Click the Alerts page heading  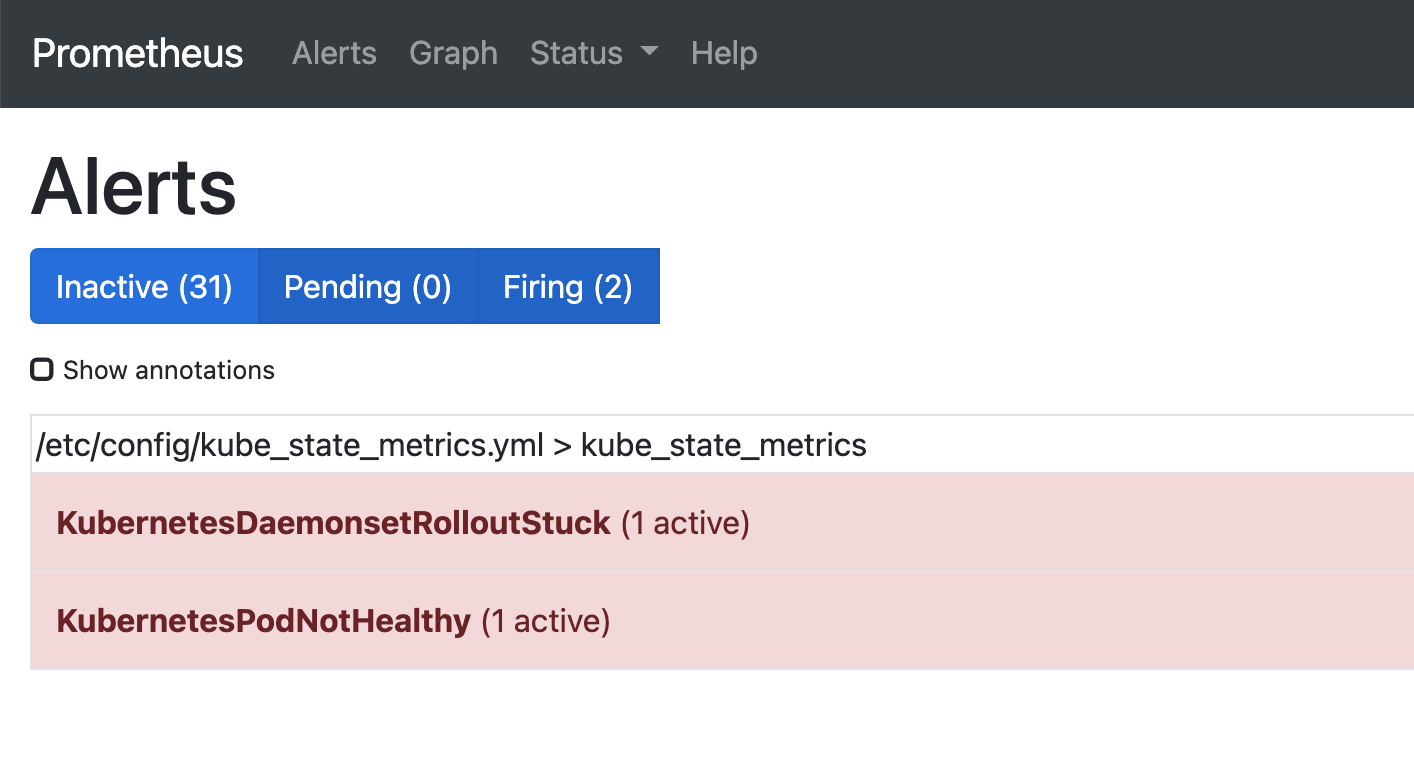[x=132, y=186]
